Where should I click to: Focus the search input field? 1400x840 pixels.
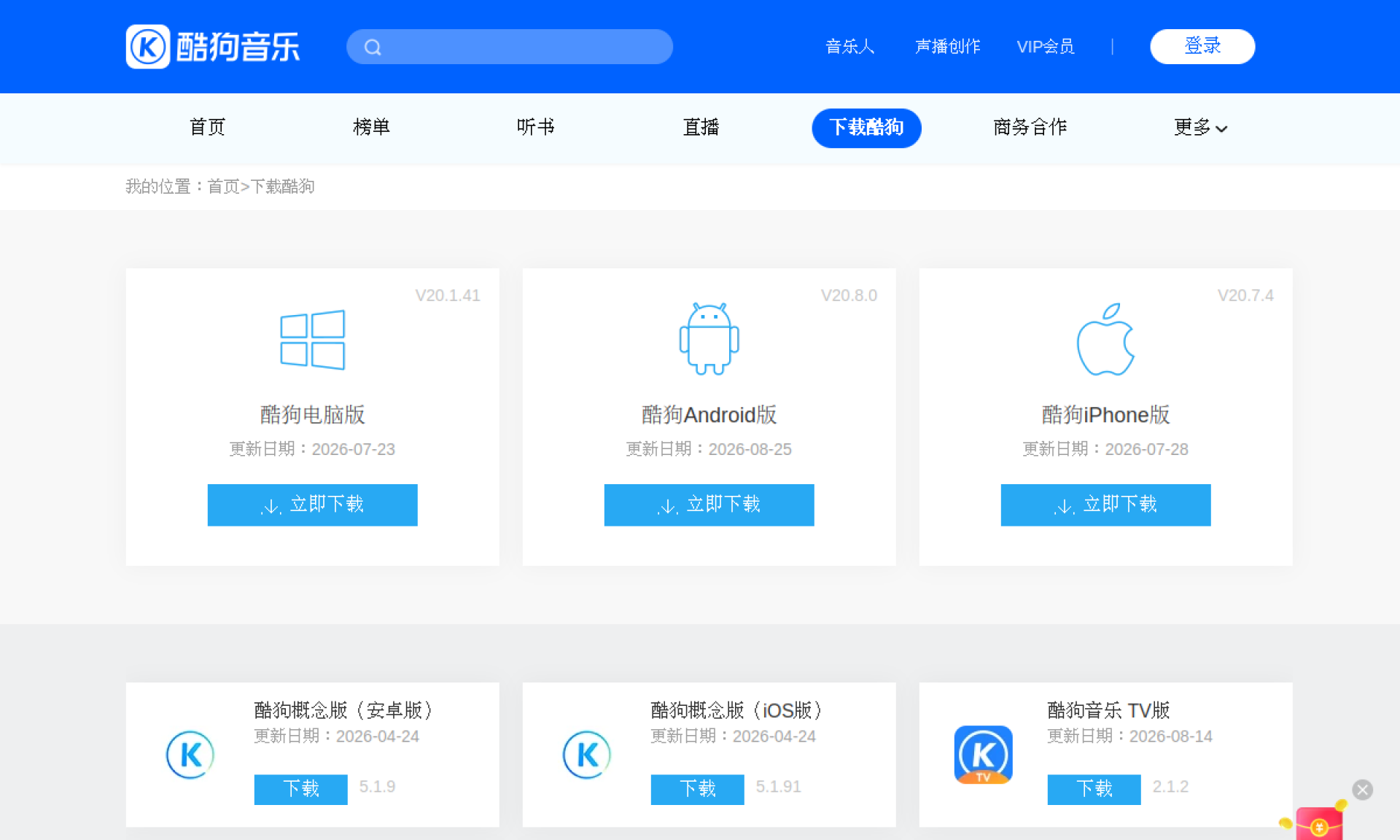[x=510, y=47]
